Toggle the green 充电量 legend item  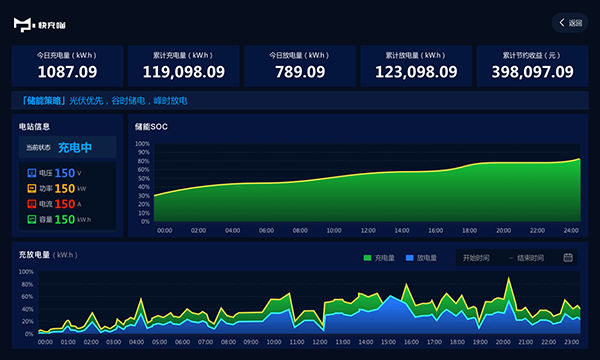[379, 258]
